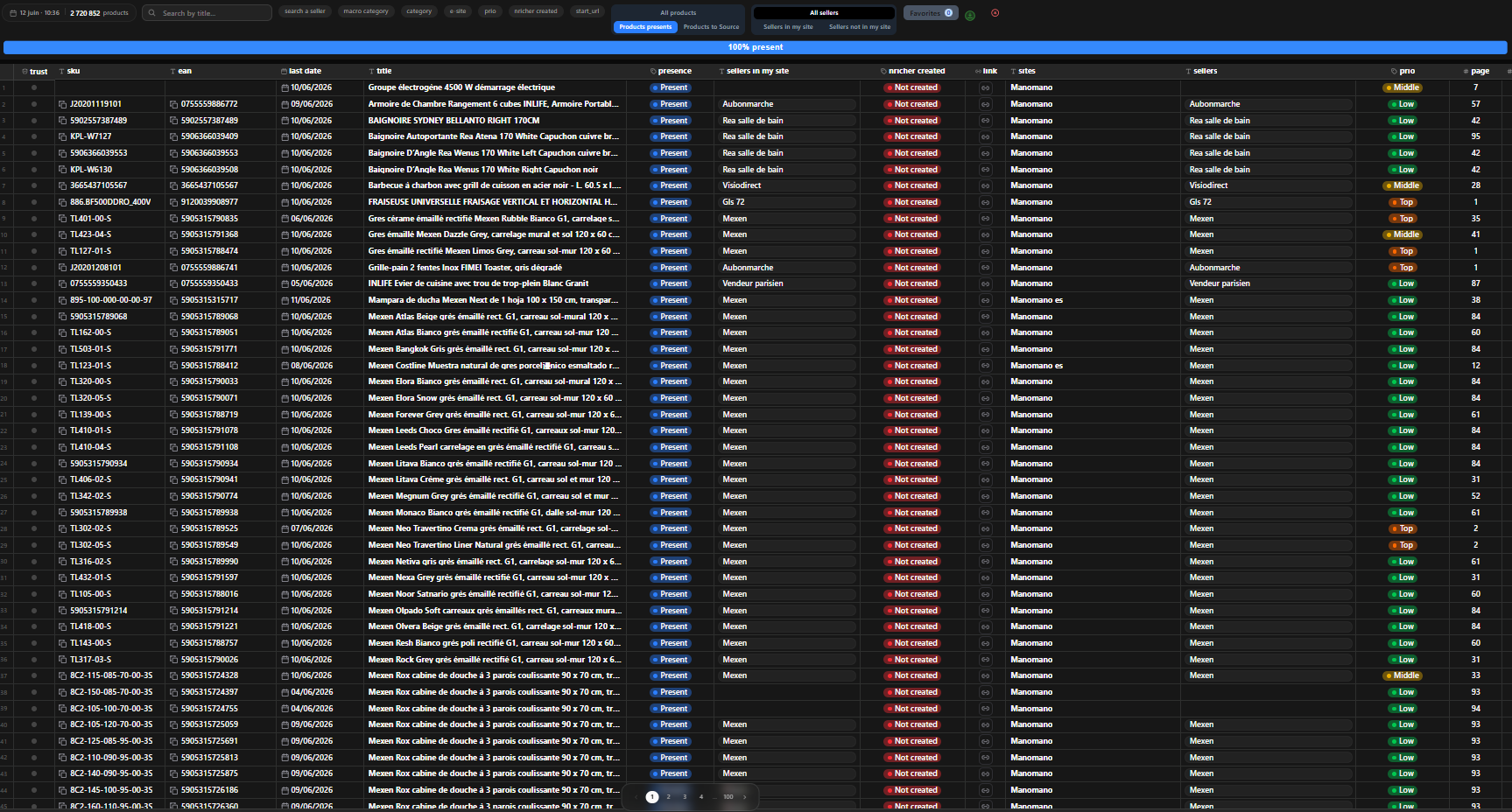1512x812 pixels.
Task: Toggle trust dot for SKU KPL-W6130 row
Action: pyautogui.click(x=34, y=170)
